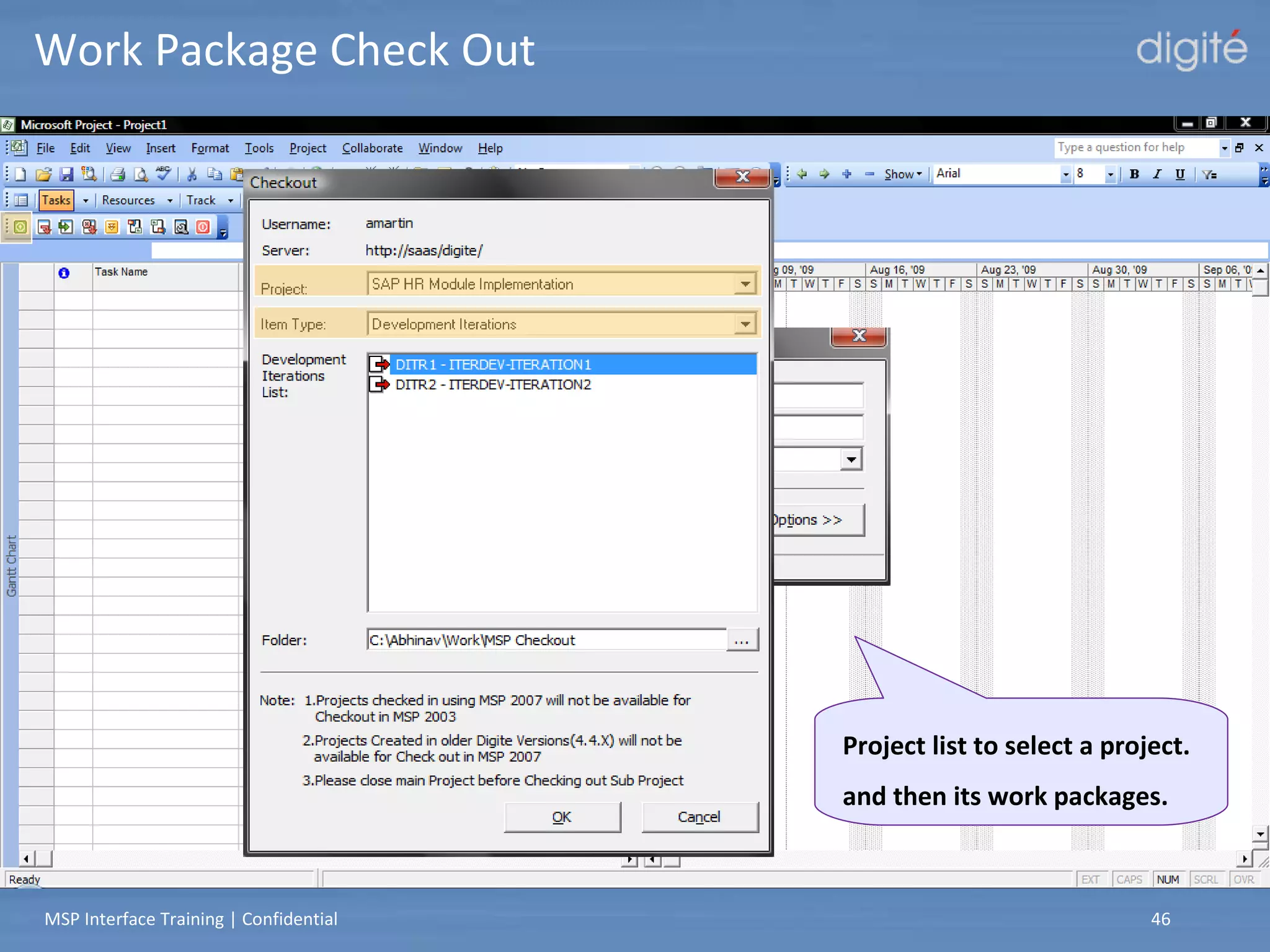
Task: Expand the Track dropdown arrow
Action: 231,201
